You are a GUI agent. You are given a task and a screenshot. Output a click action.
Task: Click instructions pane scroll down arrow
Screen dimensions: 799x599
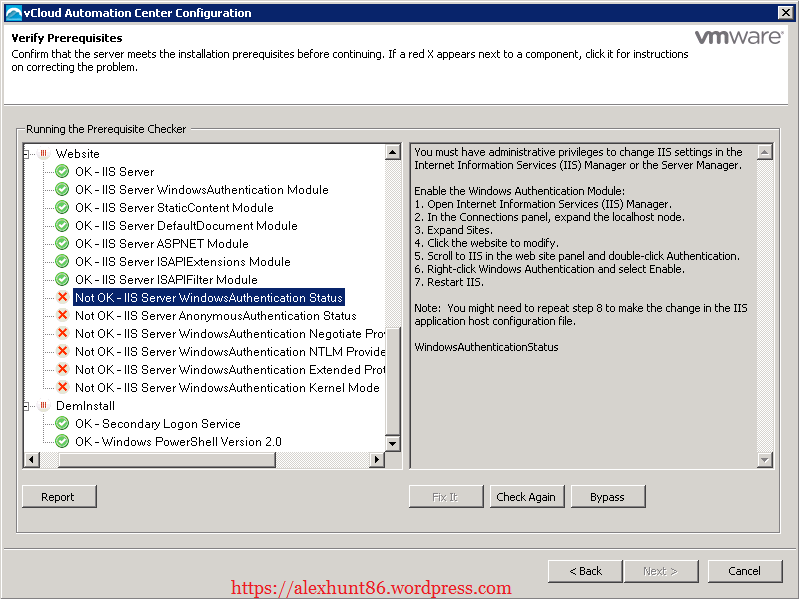point(765,460)
